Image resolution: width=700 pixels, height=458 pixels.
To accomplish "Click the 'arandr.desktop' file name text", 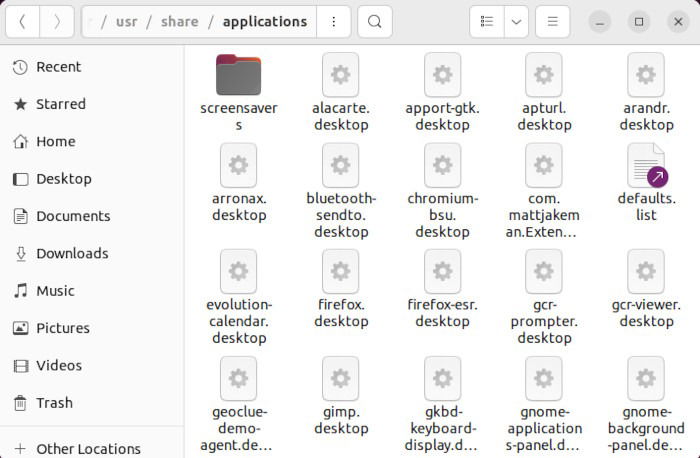I will tap(646, 117).
